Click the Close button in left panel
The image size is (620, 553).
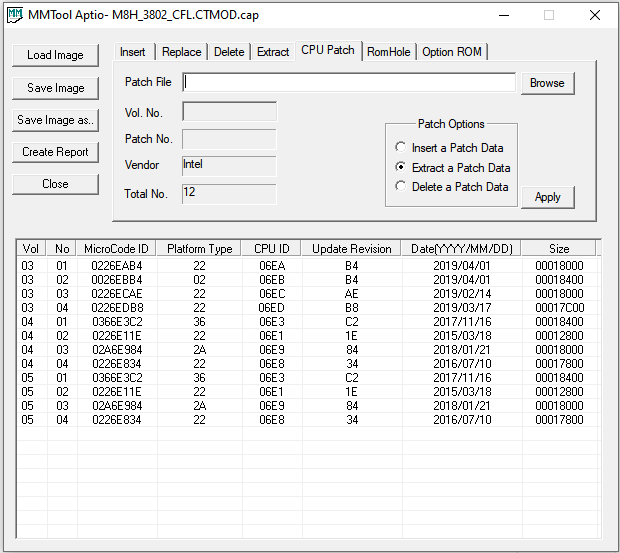click(x=55, y=184)
